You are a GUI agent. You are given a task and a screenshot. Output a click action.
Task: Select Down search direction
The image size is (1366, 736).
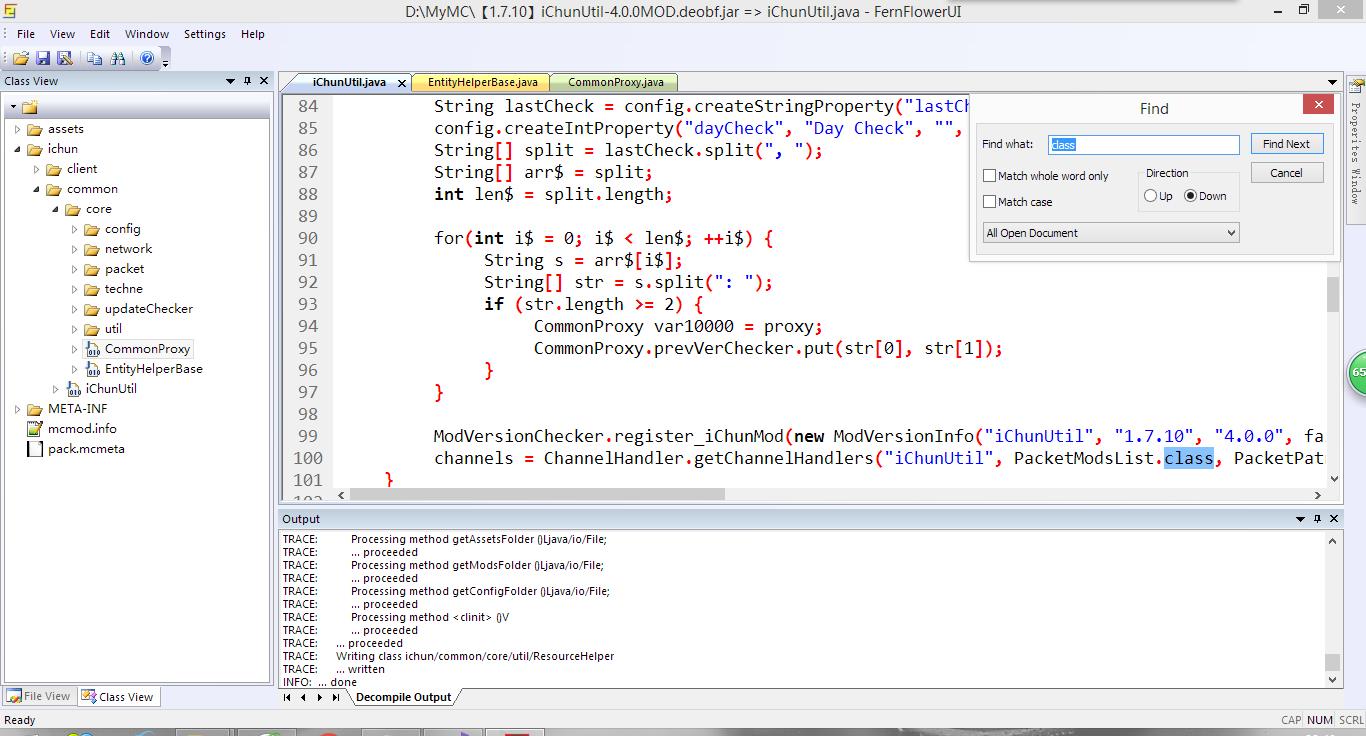[1190, 196]
